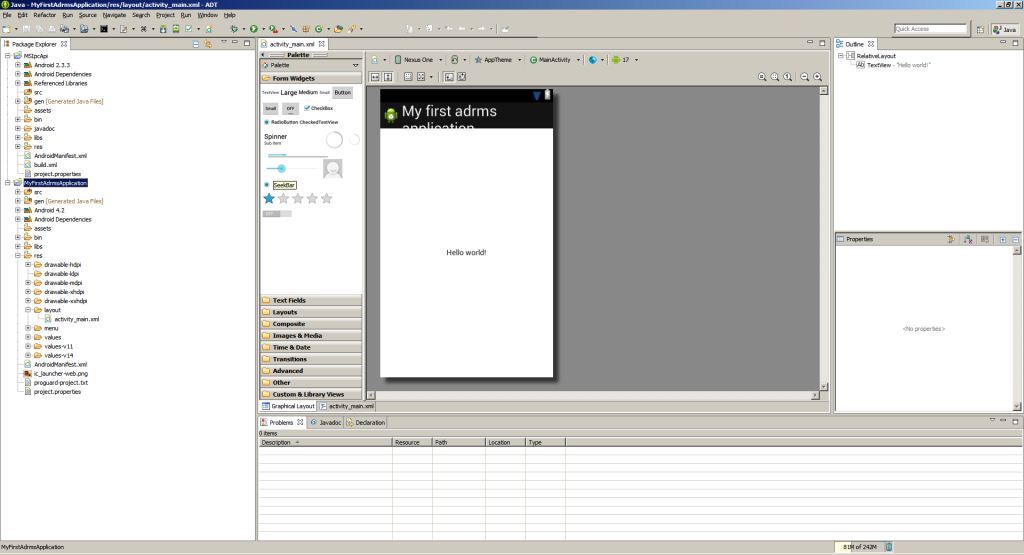Open the Android Virtual Device Manager icon
Image resolution: width=1024 pixels, height=555 pixels.
(x=176, y=29)
